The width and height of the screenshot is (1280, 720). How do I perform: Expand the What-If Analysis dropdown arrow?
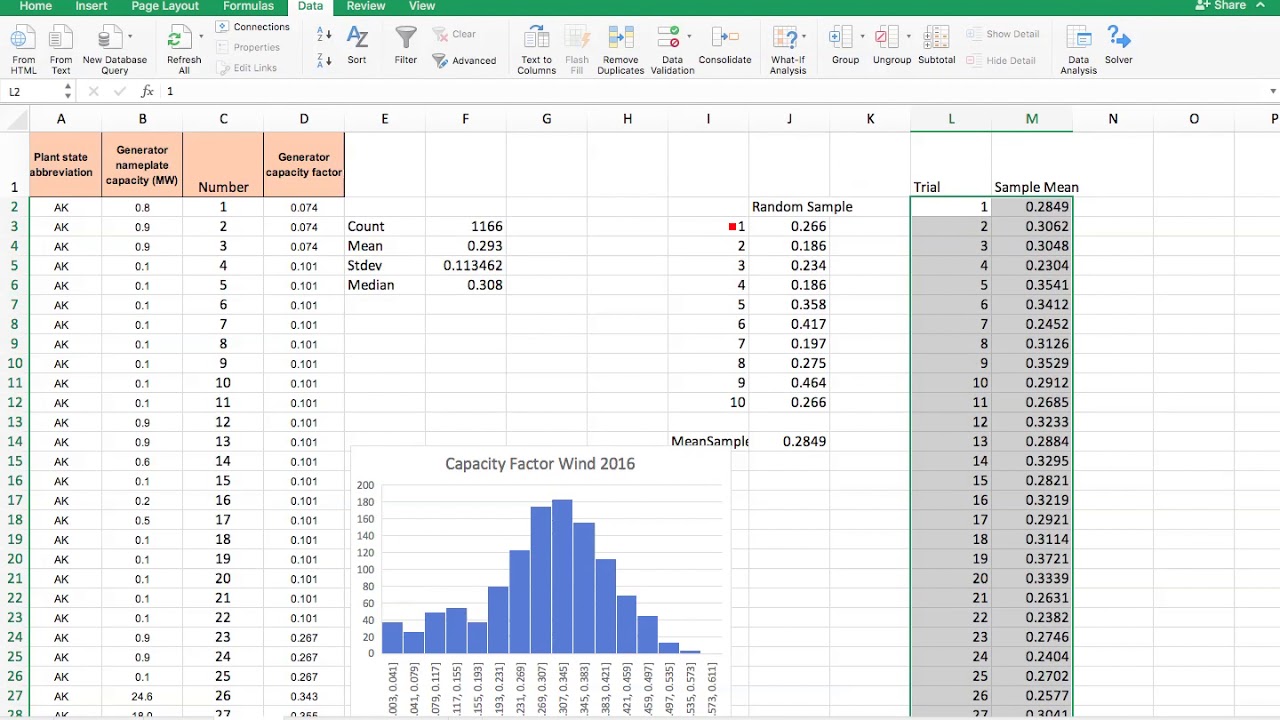click(x=804, y=37)
